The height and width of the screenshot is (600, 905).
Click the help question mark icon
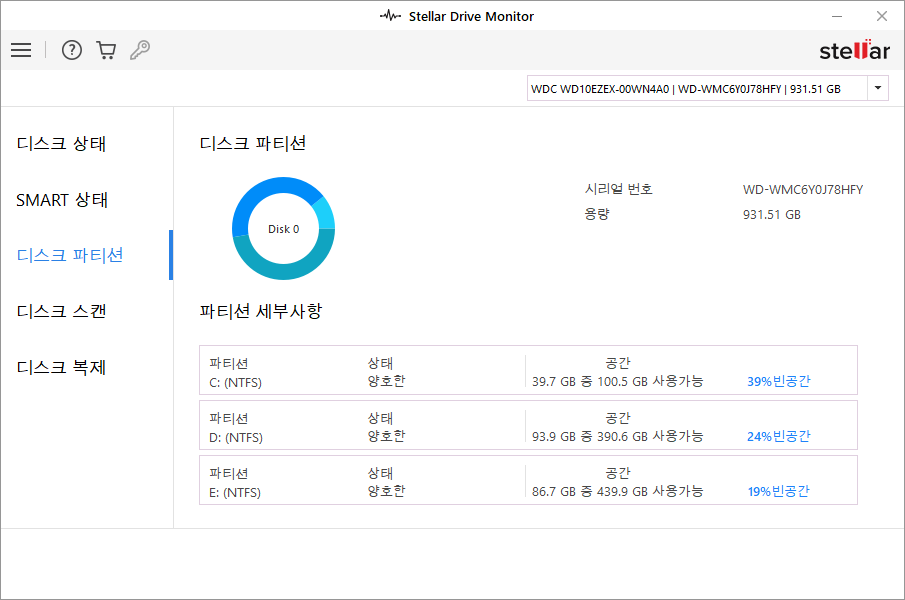coord(71,50)
